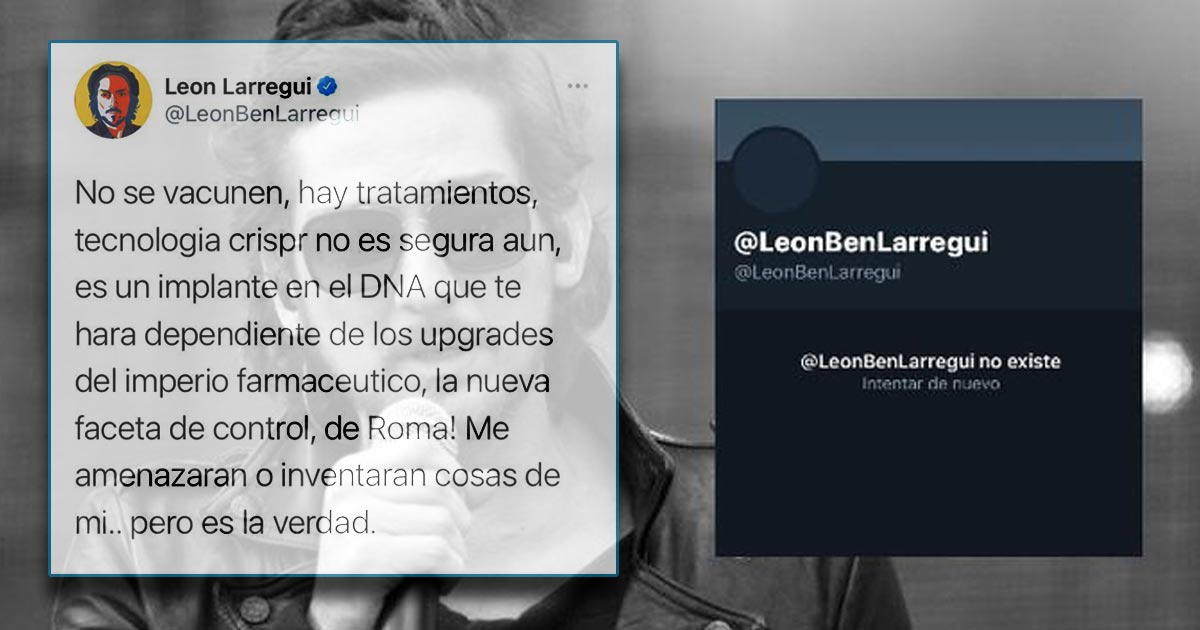Open the three-dot more options menu on tweet
Screen dimensions: 1200x630
(x=578, y=86)
